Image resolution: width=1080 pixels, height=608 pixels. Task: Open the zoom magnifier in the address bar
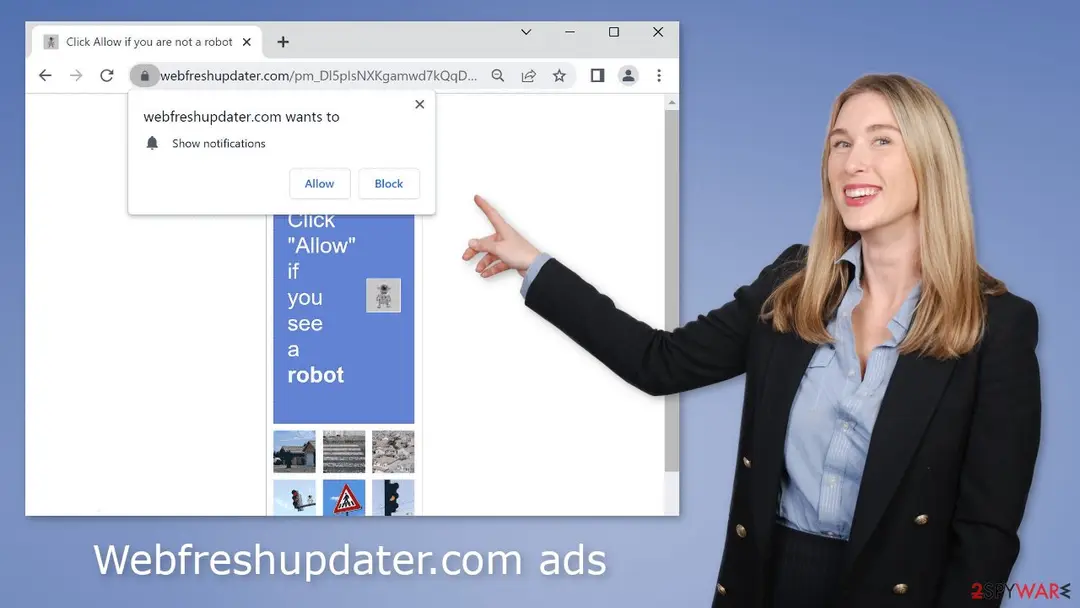497,76
